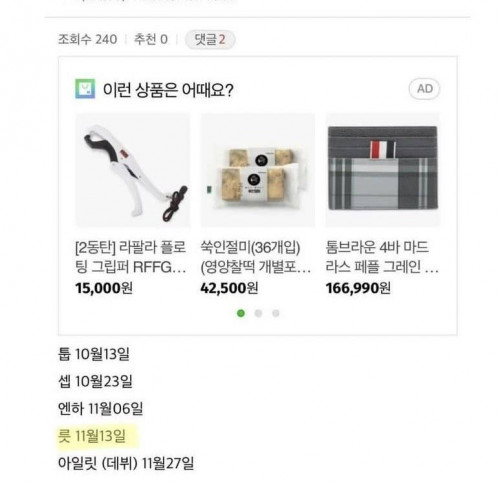
Task: Click the 아일릿 (데뷔) 11월27일 line
Action: [x=126, y=463]
